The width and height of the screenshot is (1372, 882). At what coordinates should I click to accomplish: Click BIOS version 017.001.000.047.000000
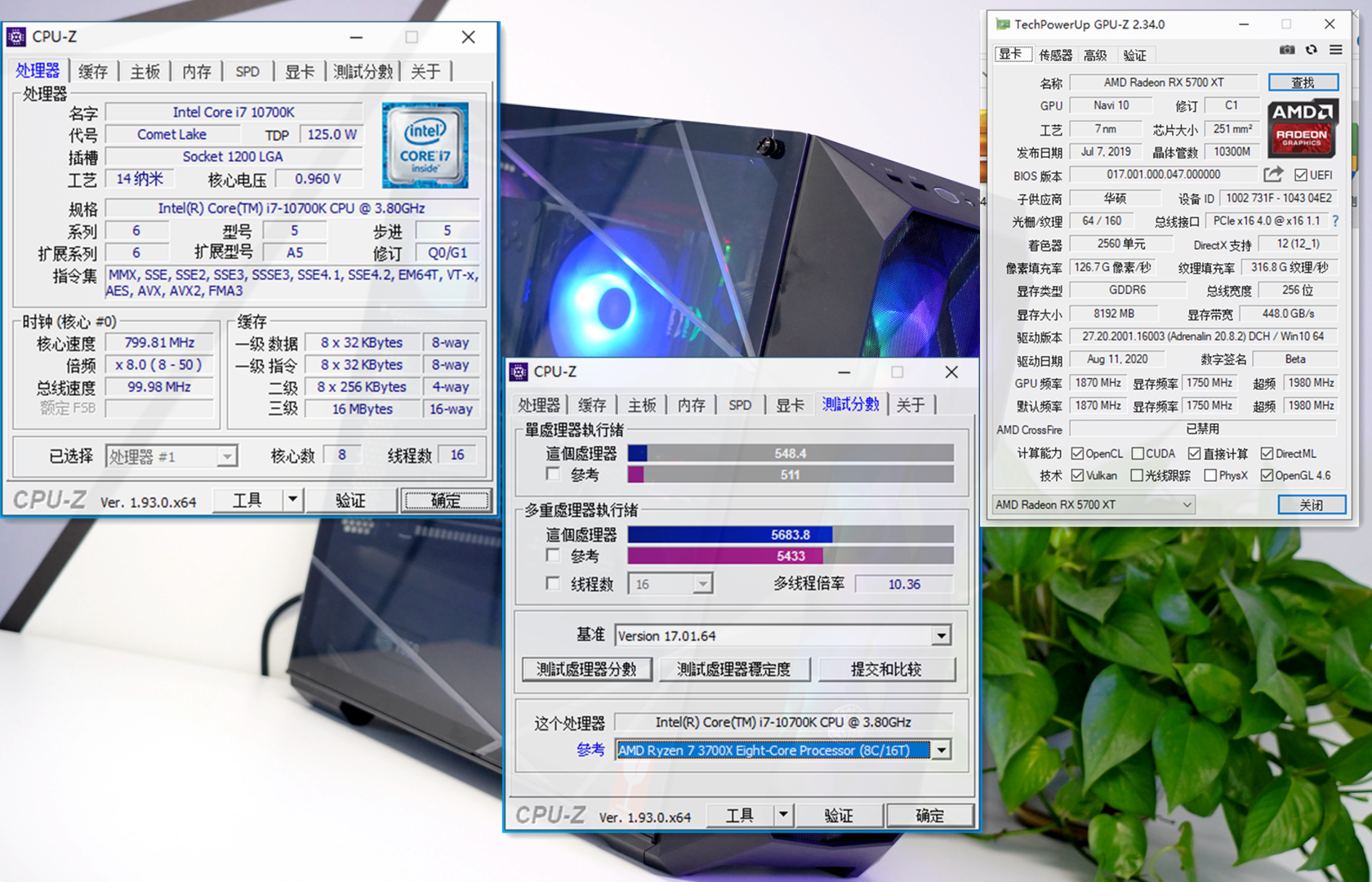(1164, 175)
